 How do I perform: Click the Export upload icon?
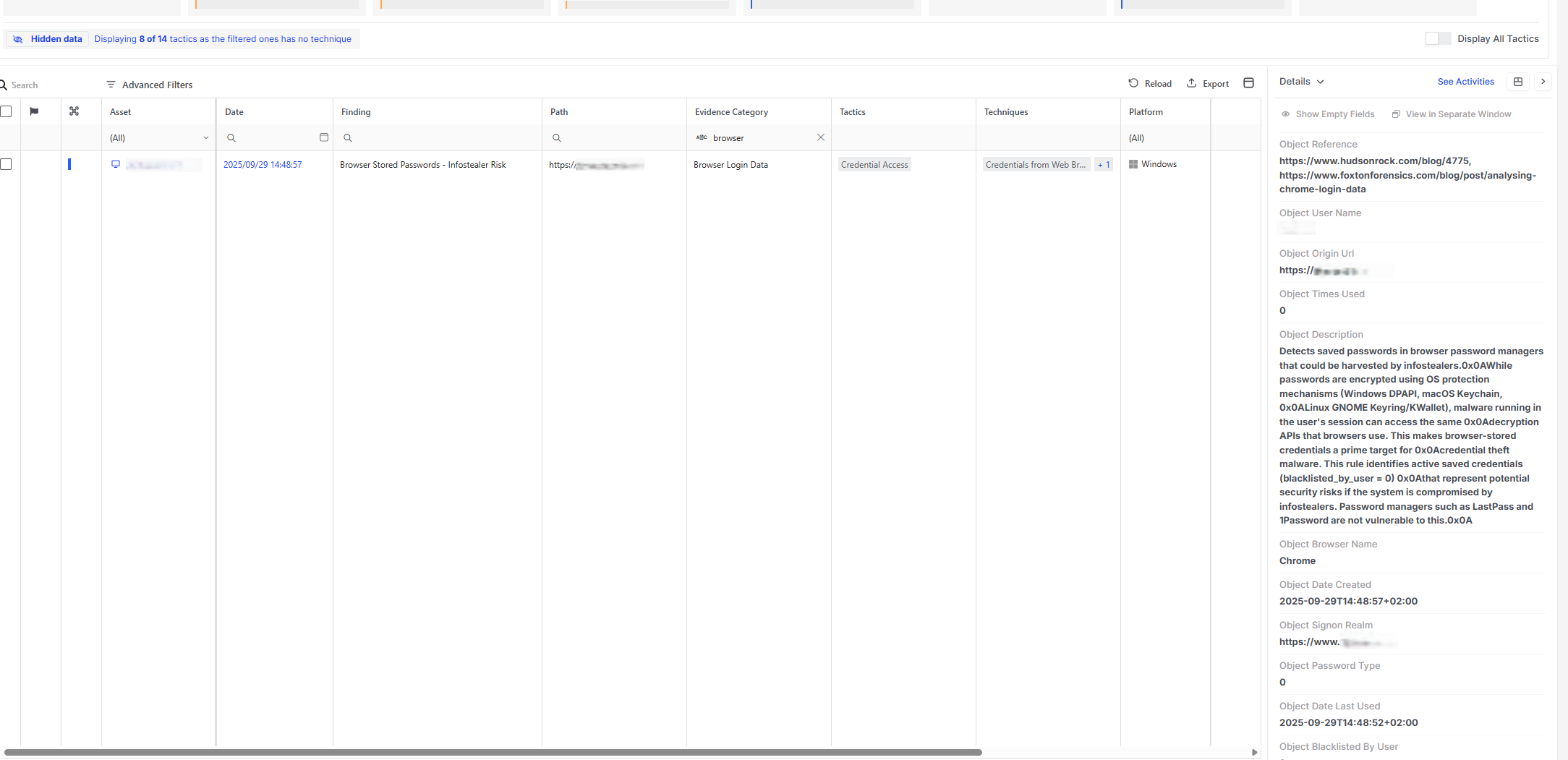tap(1191, 83)
